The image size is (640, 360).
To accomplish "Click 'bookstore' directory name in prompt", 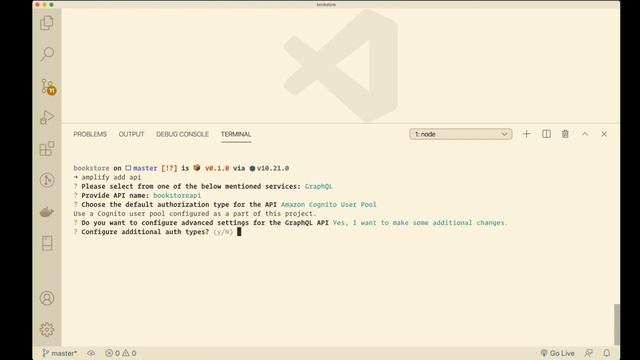I will click(x=91, y=168).
